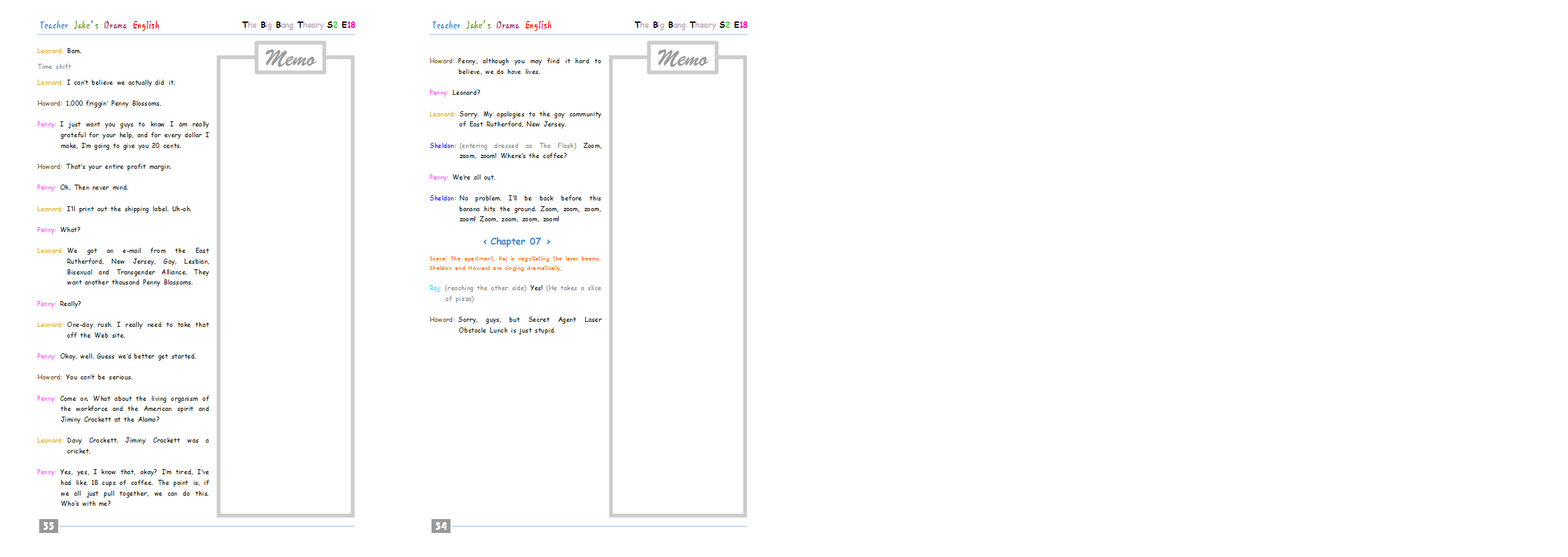Click the line 'Leonard: Bam.'
This screenshot has width=1568, height=557.
coord(59,51)
